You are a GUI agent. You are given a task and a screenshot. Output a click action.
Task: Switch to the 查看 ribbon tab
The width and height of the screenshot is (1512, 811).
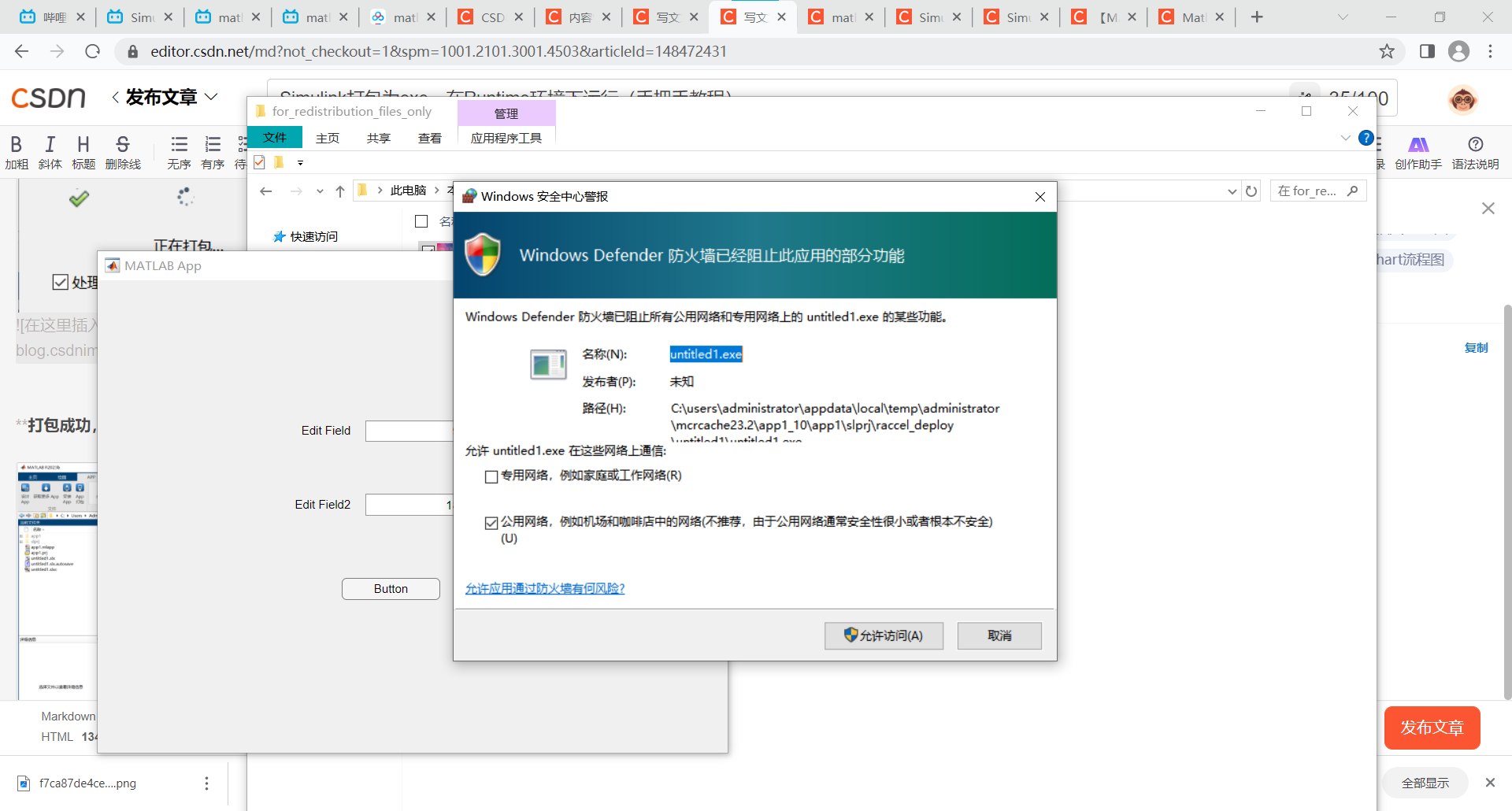429,138
